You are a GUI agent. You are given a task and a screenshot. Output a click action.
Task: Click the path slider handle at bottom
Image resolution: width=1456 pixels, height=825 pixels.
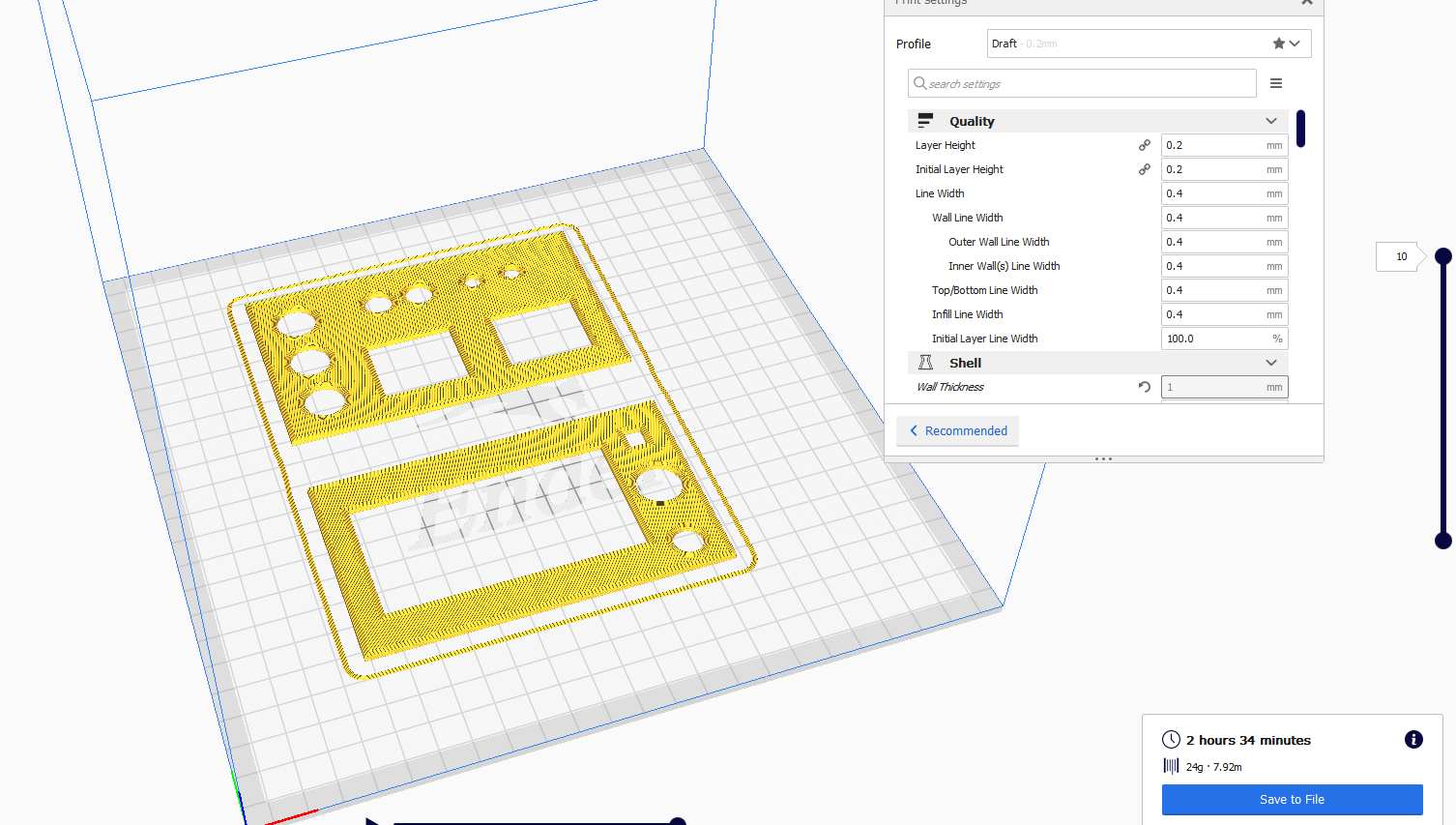click(678, 821)
